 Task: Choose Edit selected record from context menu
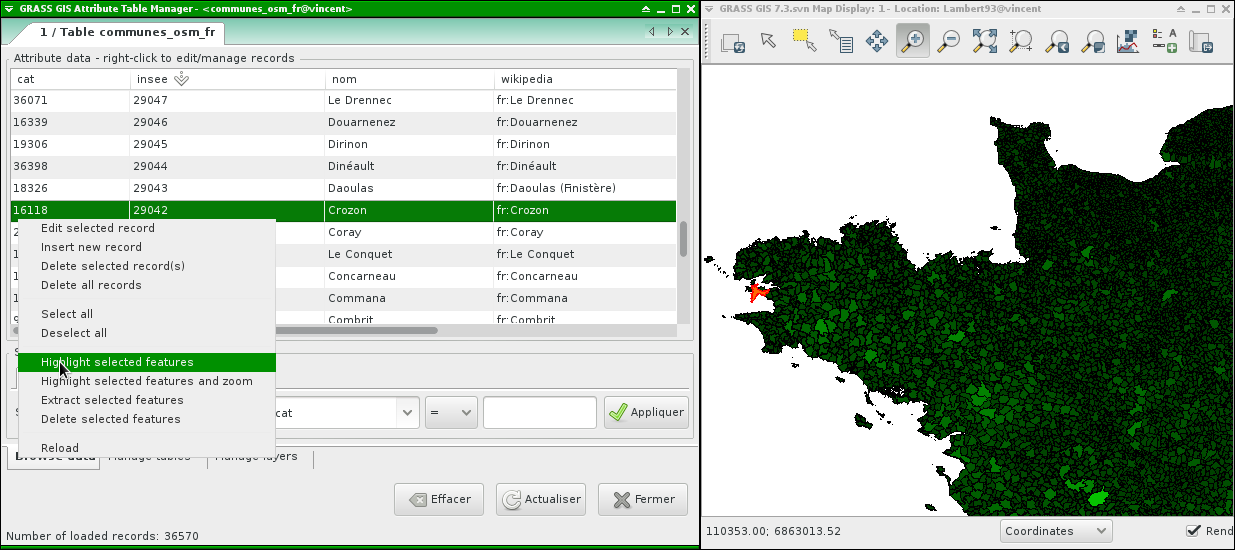98,228
